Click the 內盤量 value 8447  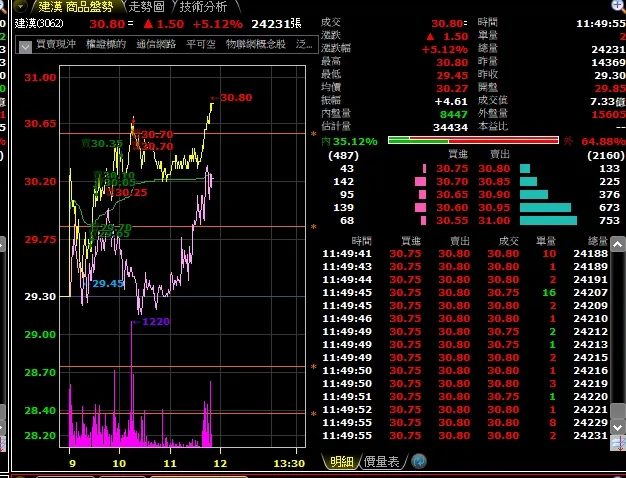click(x=454, y=115)
